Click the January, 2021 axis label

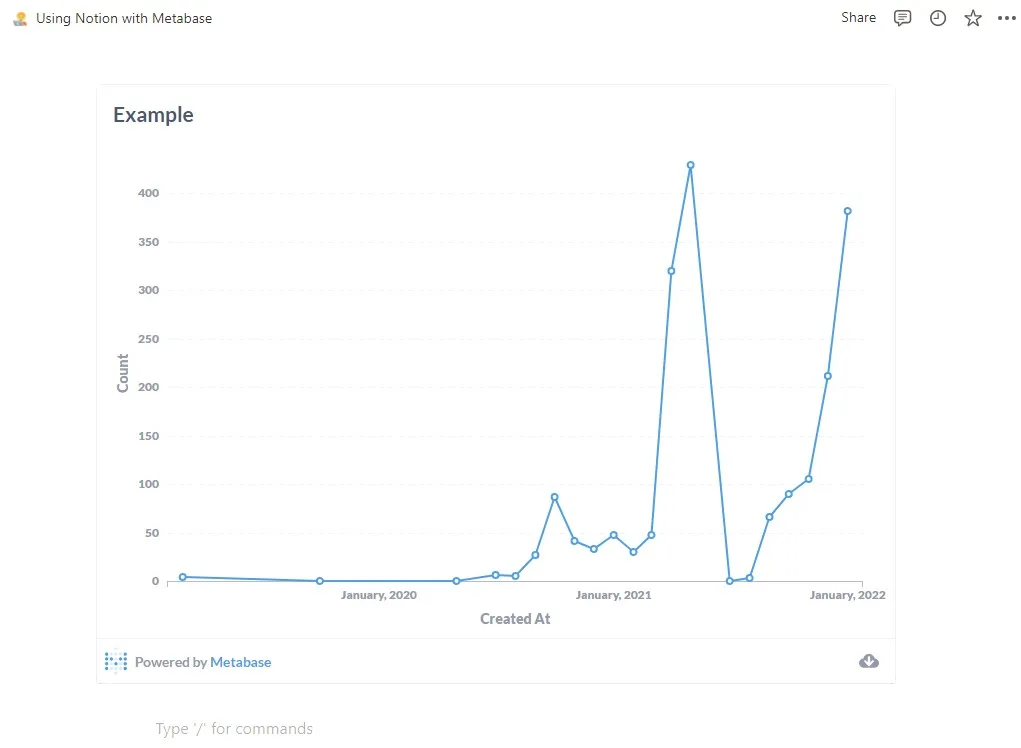(x=613, y=595)
